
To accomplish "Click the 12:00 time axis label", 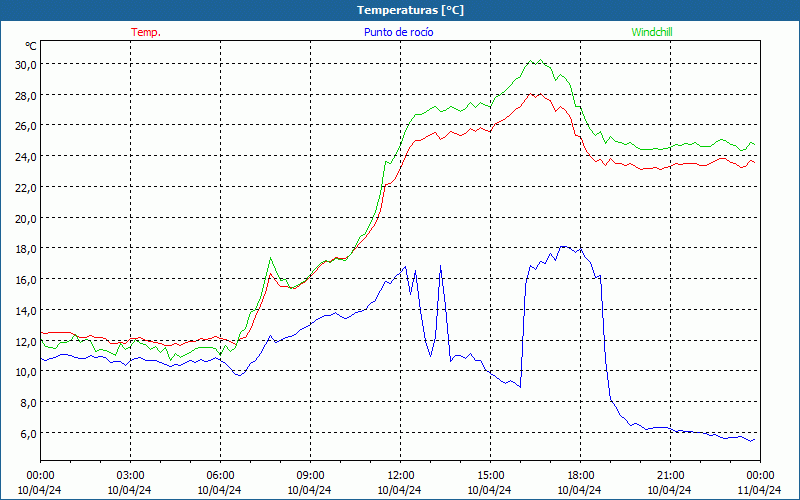I will point(401,476).
